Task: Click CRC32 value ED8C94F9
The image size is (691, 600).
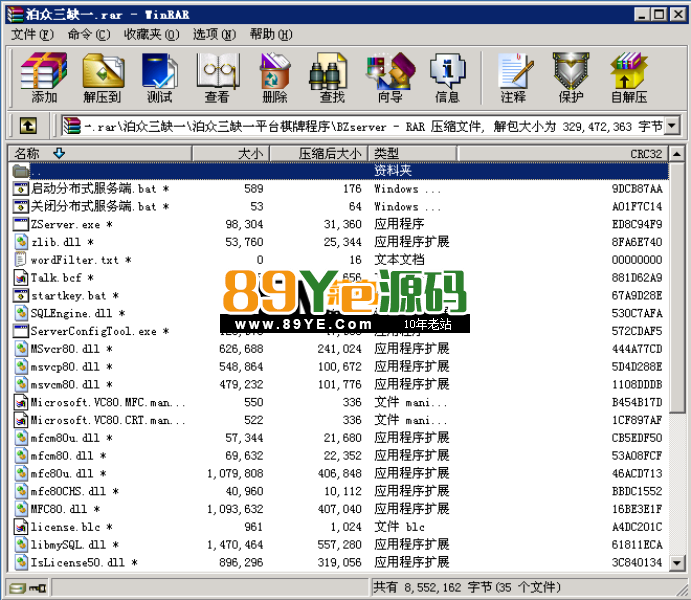Action: (x=637, y=224)
